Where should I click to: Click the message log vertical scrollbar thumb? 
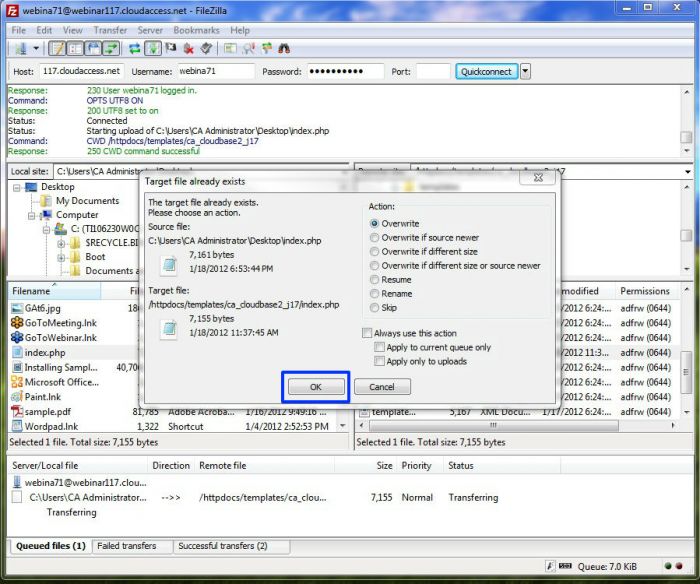pos(686,137)
